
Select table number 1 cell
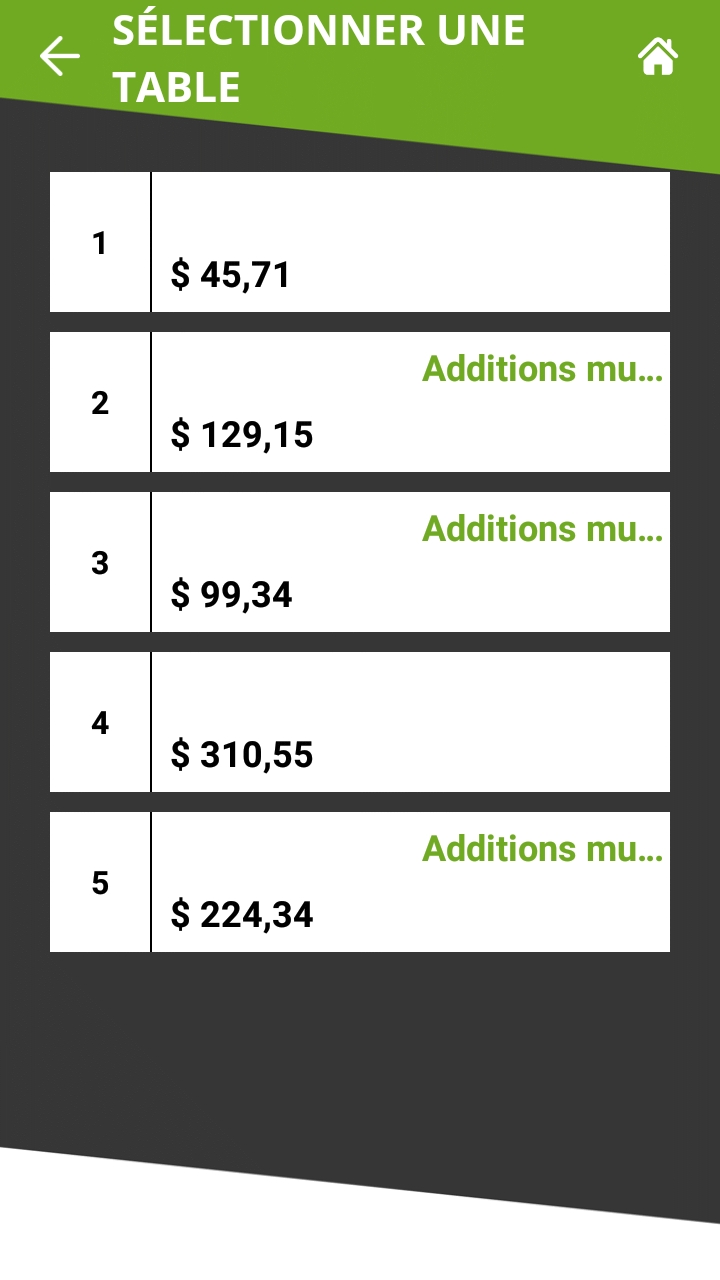click(x=100, y=242)
